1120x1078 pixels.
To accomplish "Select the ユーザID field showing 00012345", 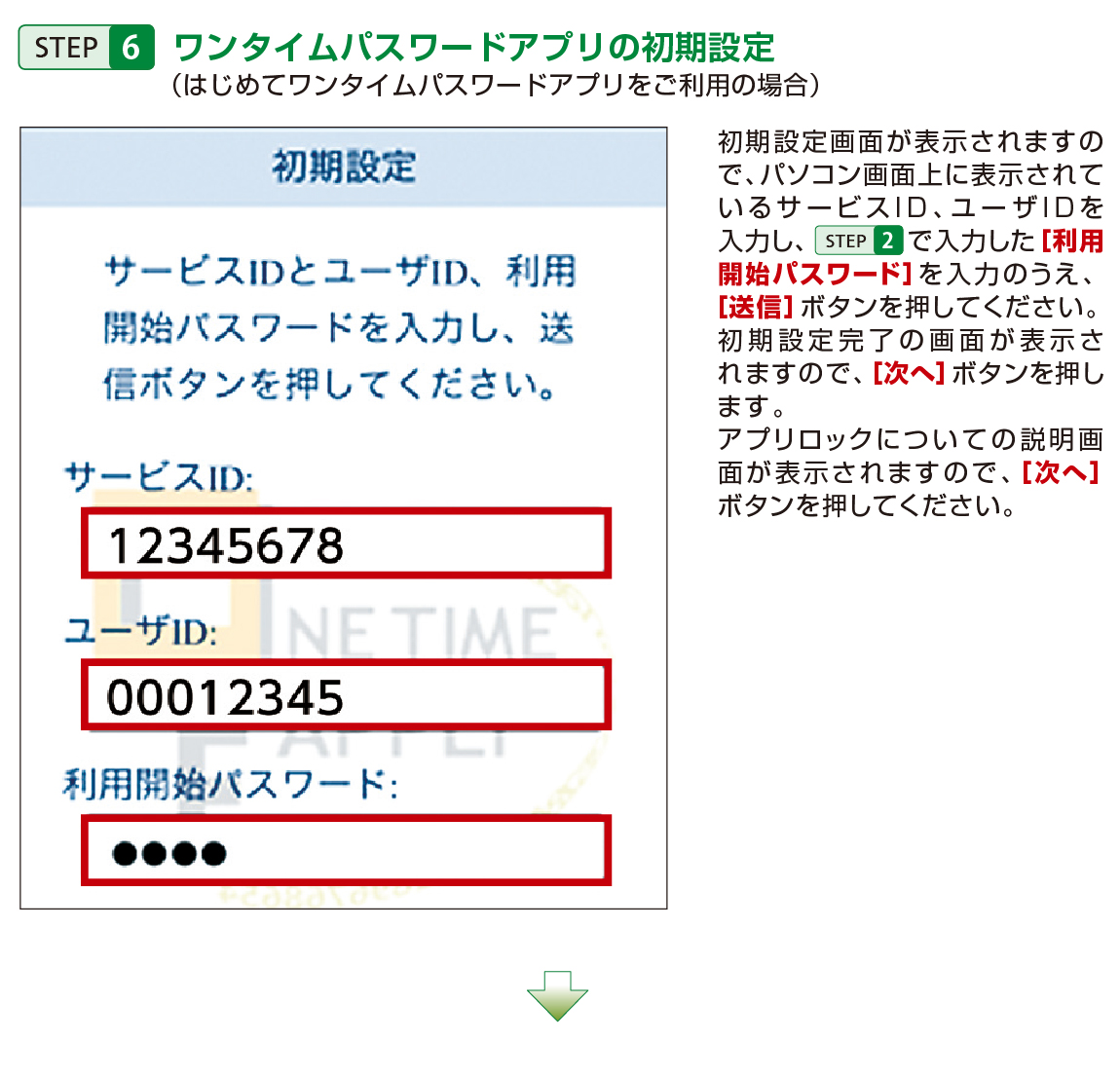I will click(x=346, y=697).
